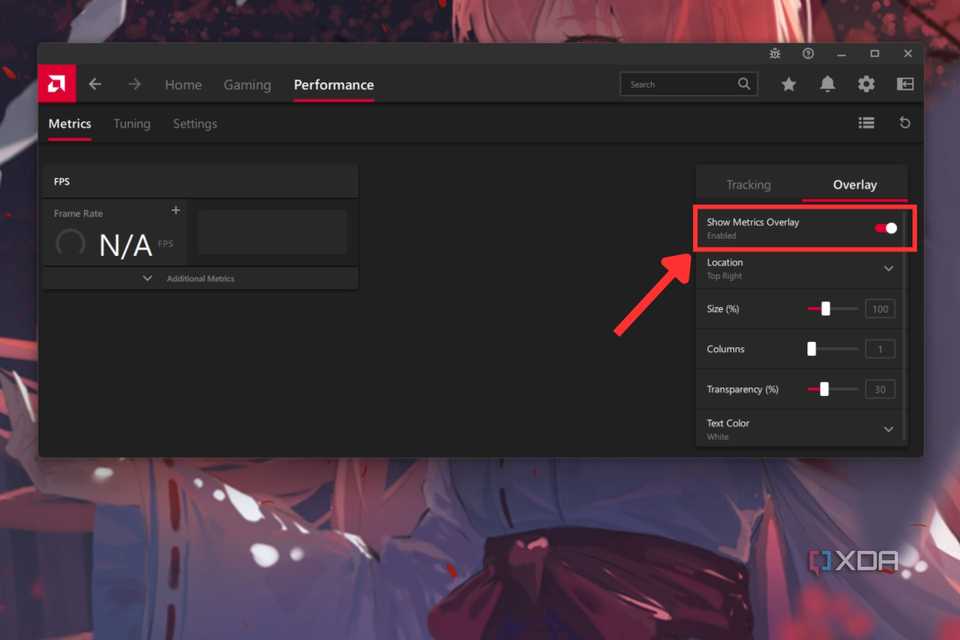Select the Tuning tab
960x640 pixels.
point(131,123)
